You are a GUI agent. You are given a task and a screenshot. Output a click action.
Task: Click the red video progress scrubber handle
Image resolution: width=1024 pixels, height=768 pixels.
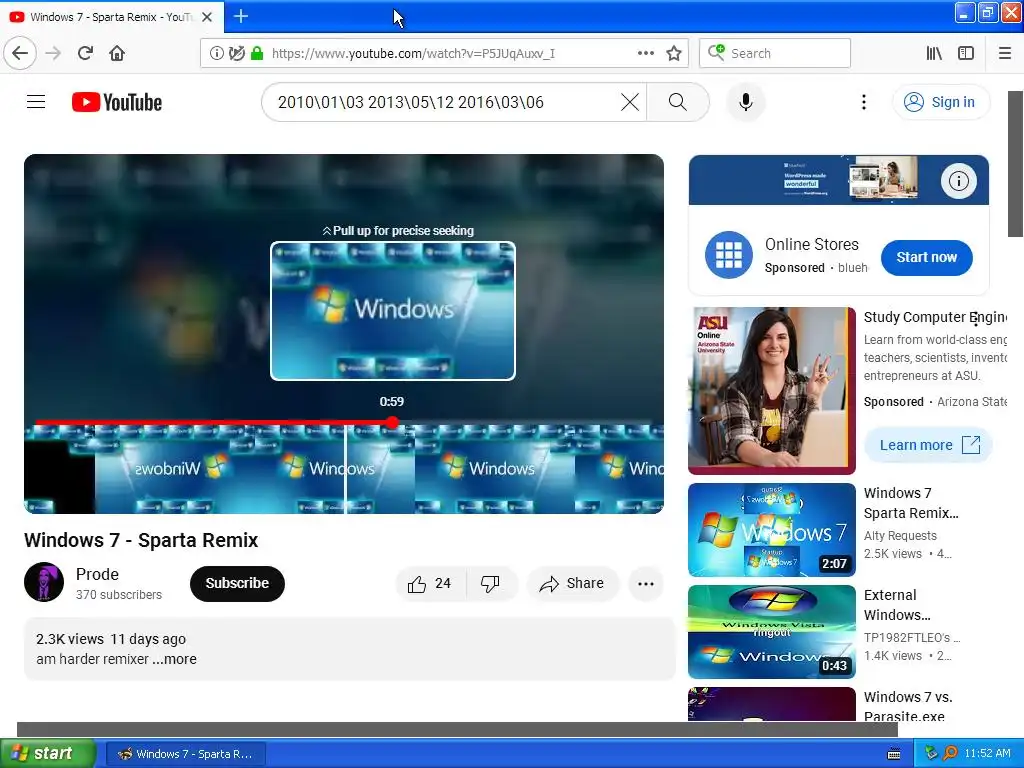click(392, 423)
